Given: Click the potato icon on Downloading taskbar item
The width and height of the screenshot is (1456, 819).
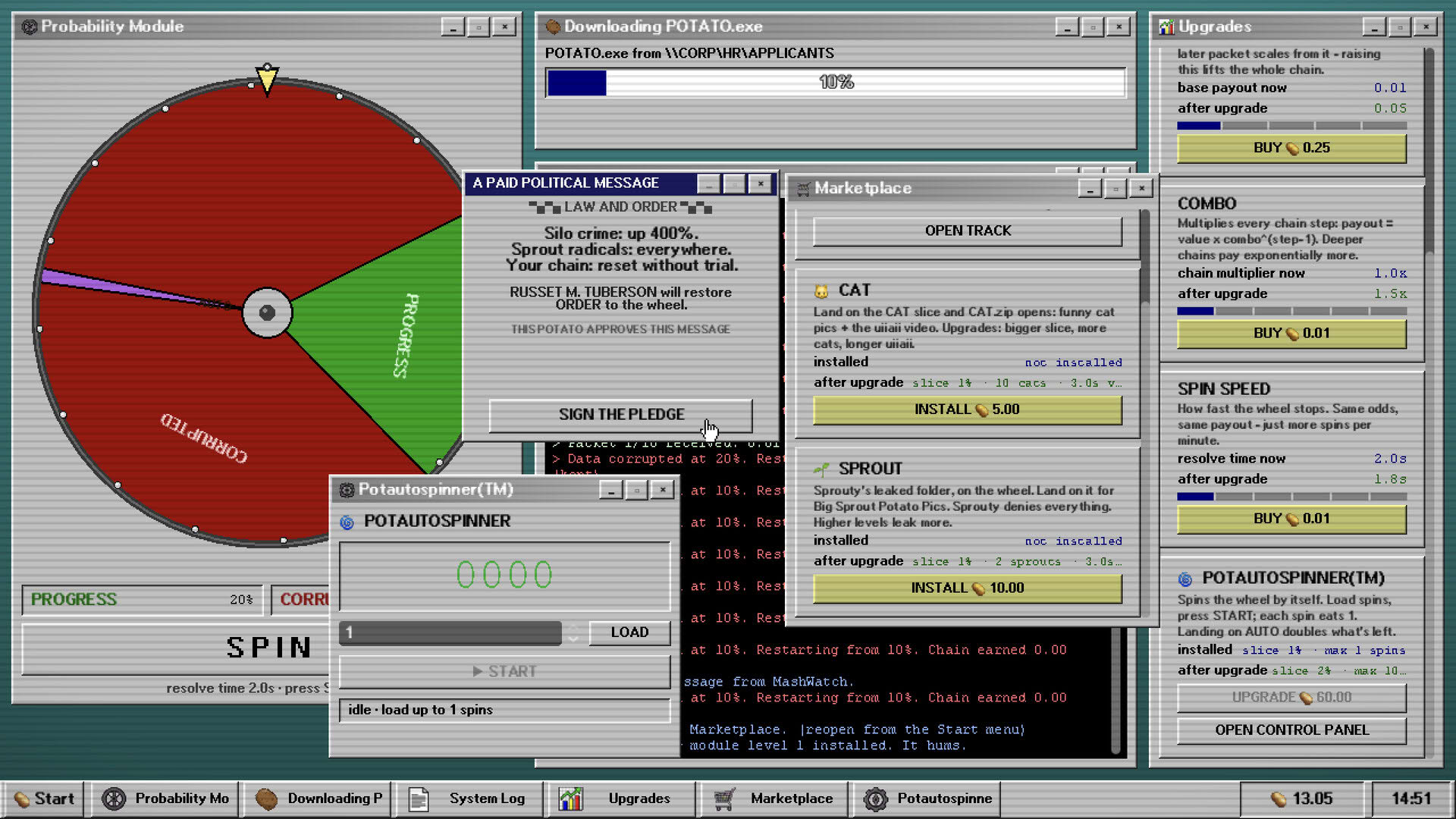Looking at the screenshot, I should click(267, 799).
